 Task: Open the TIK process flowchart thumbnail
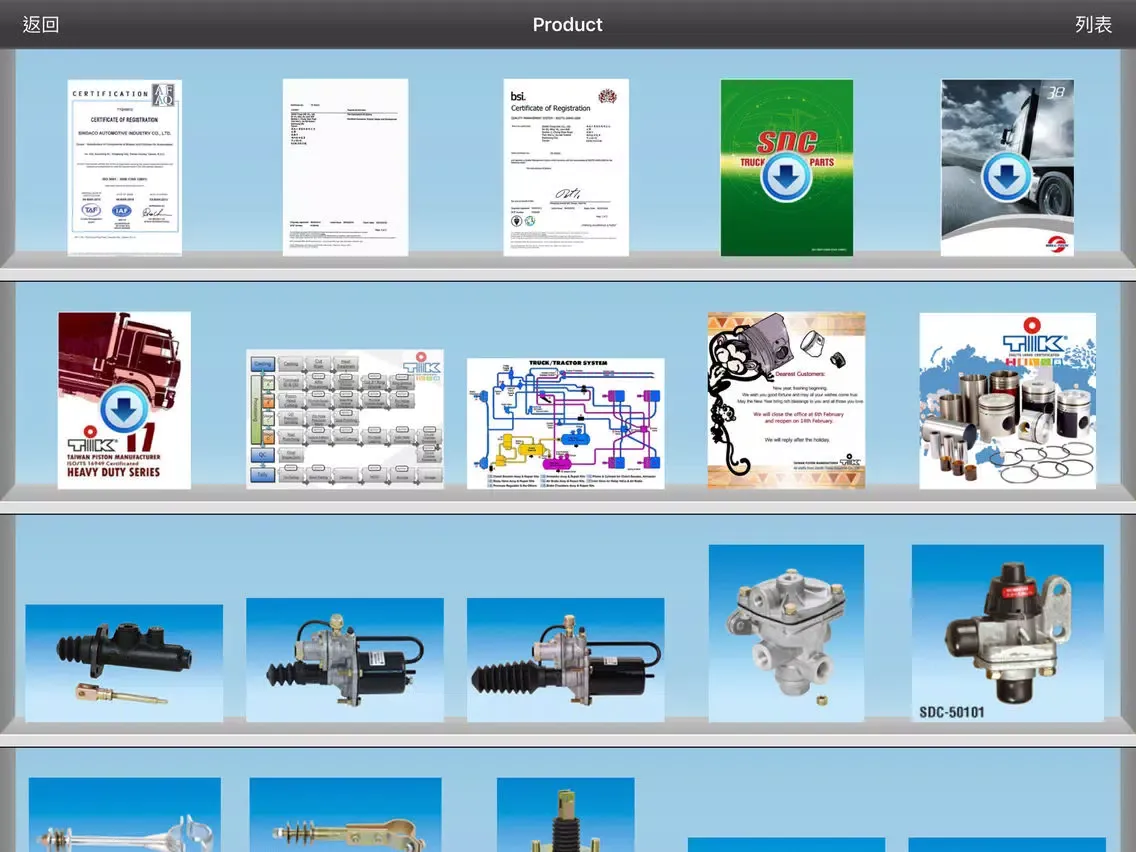(x=345, y=419)
